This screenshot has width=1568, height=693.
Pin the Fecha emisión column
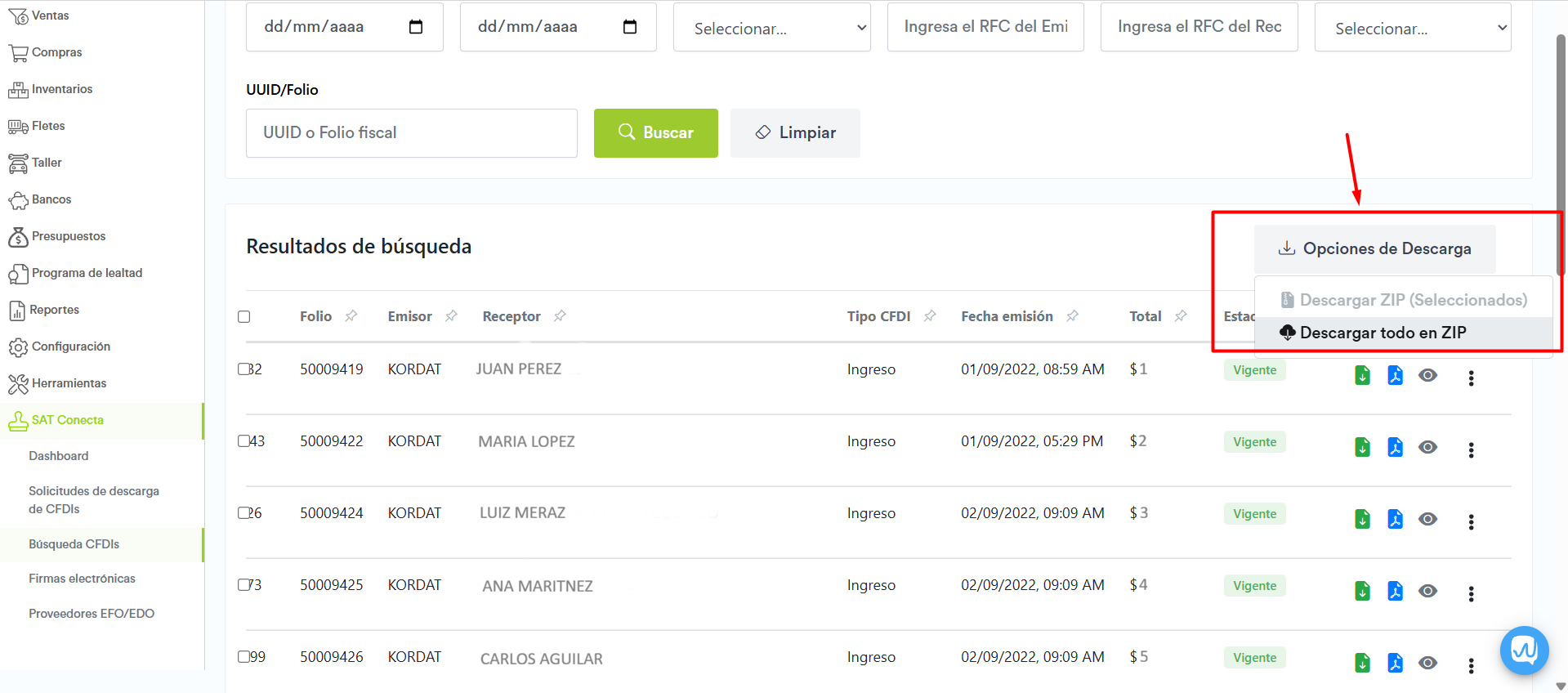click(1072, 316)
